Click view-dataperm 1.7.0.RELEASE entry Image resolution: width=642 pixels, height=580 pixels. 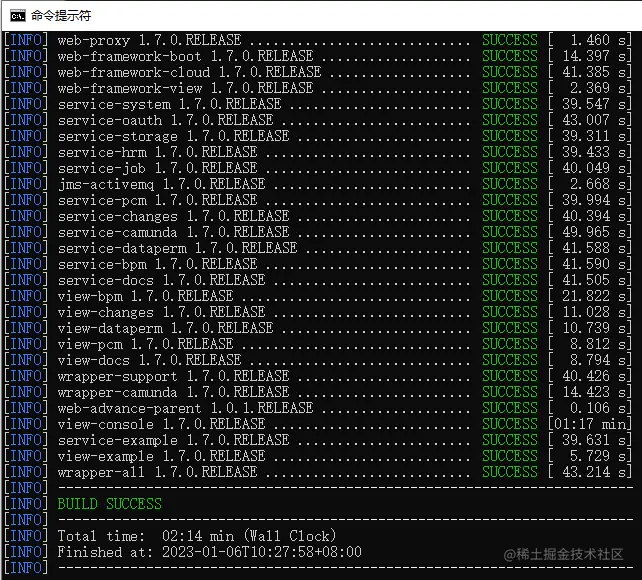tap(165, 328)
